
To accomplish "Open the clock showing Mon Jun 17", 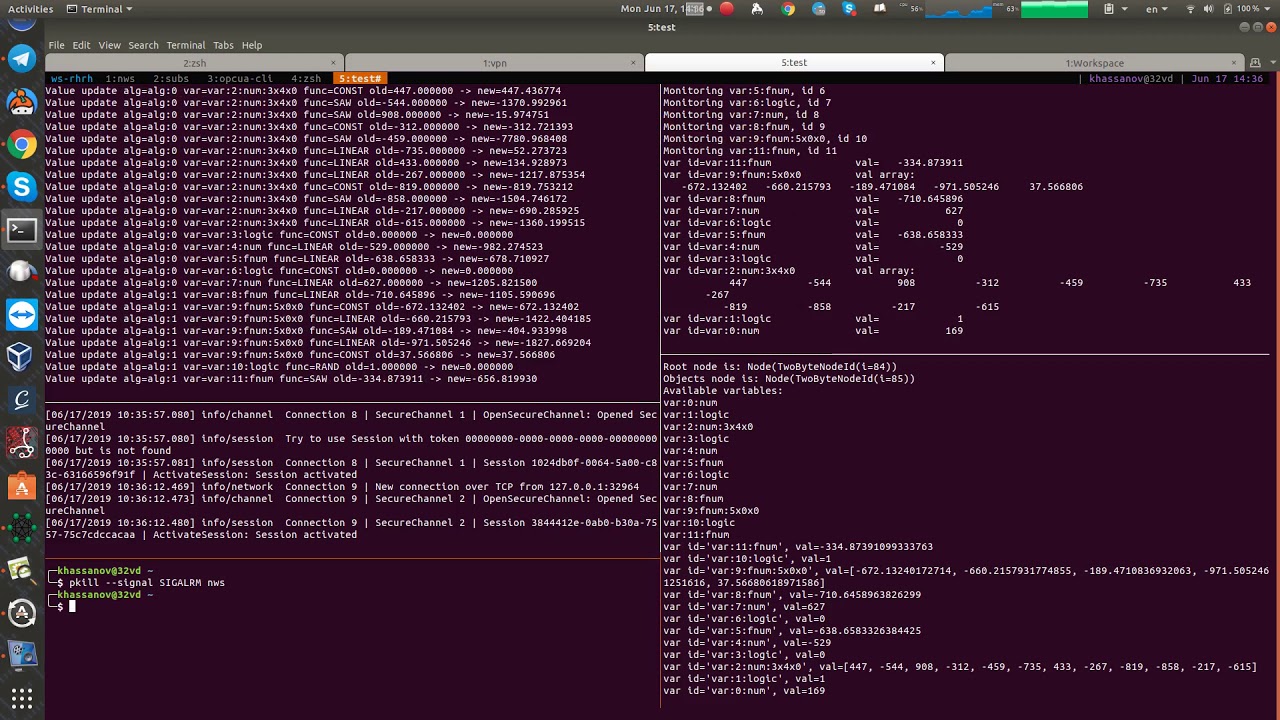I will (662, 9).
